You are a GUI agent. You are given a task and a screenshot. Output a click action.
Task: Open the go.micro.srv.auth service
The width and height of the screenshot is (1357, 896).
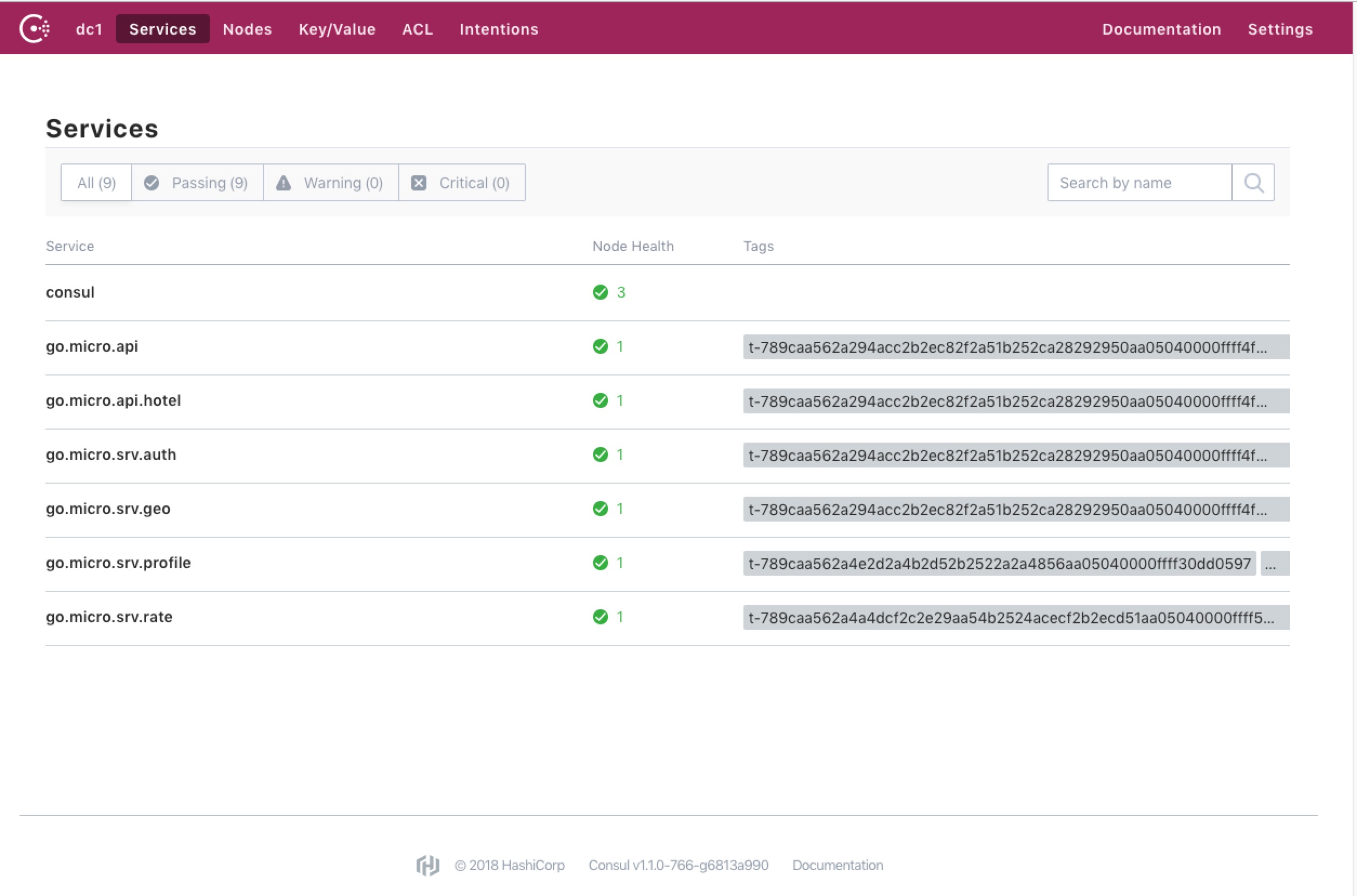tap(111, 454)
